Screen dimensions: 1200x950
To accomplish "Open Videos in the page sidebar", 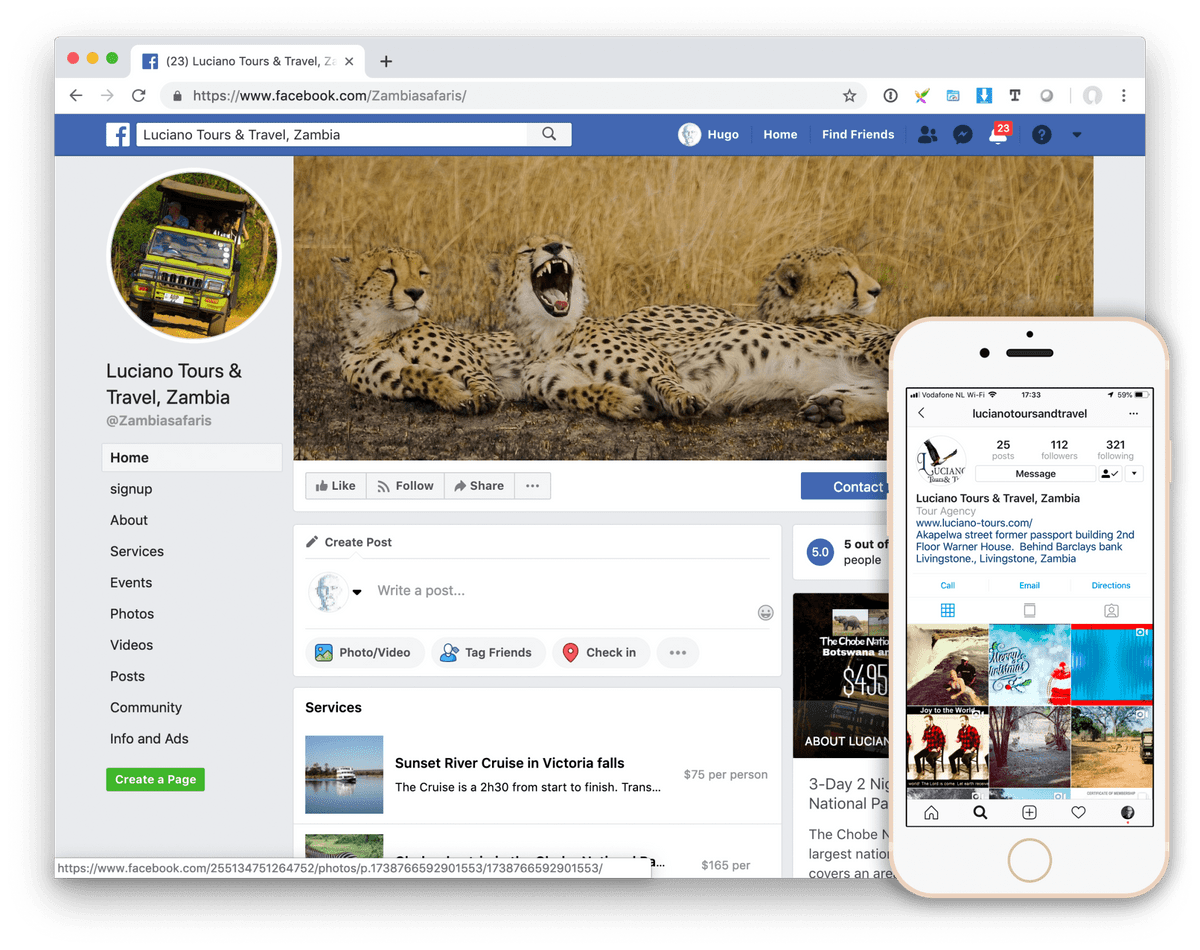I will point(131,645).
